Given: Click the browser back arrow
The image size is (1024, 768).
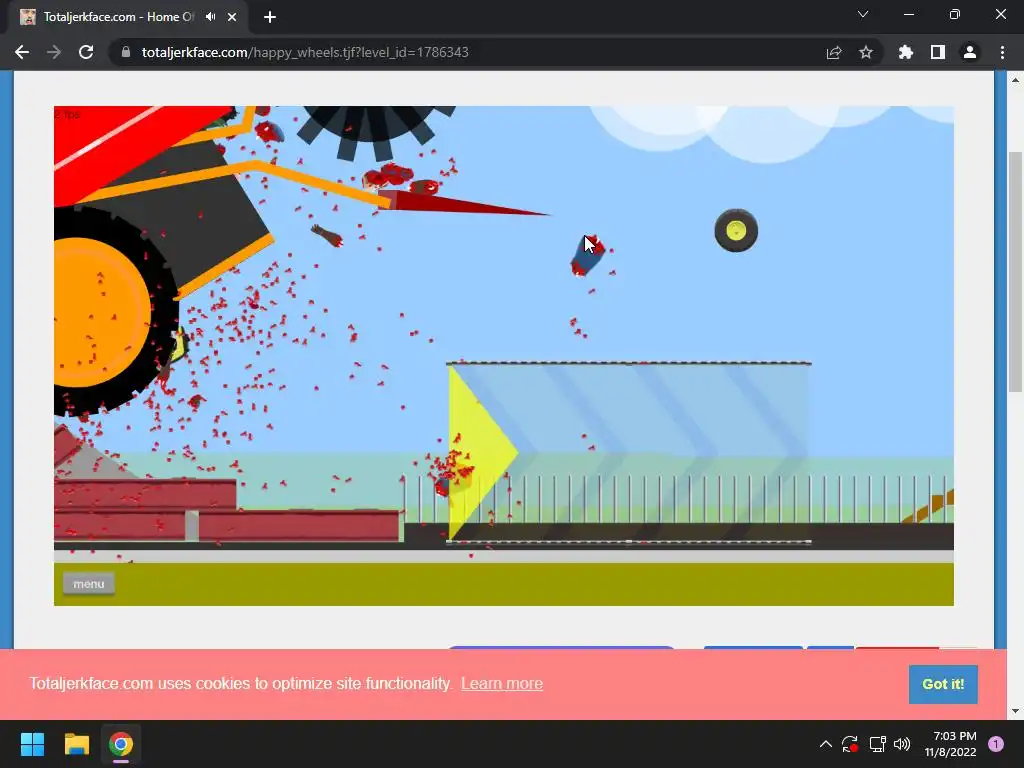Looking at the screenshot, I should point(22,52).
